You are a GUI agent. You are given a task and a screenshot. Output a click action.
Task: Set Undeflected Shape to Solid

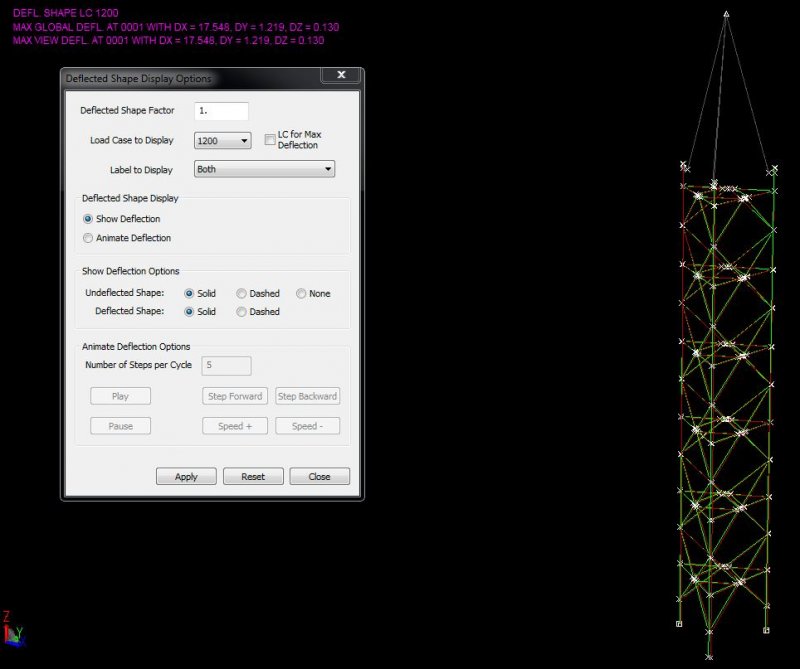tap(189, 293)
